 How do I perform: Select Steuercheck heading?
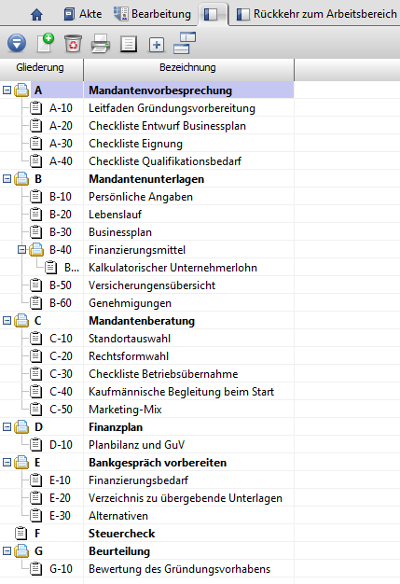pos(121,533)
